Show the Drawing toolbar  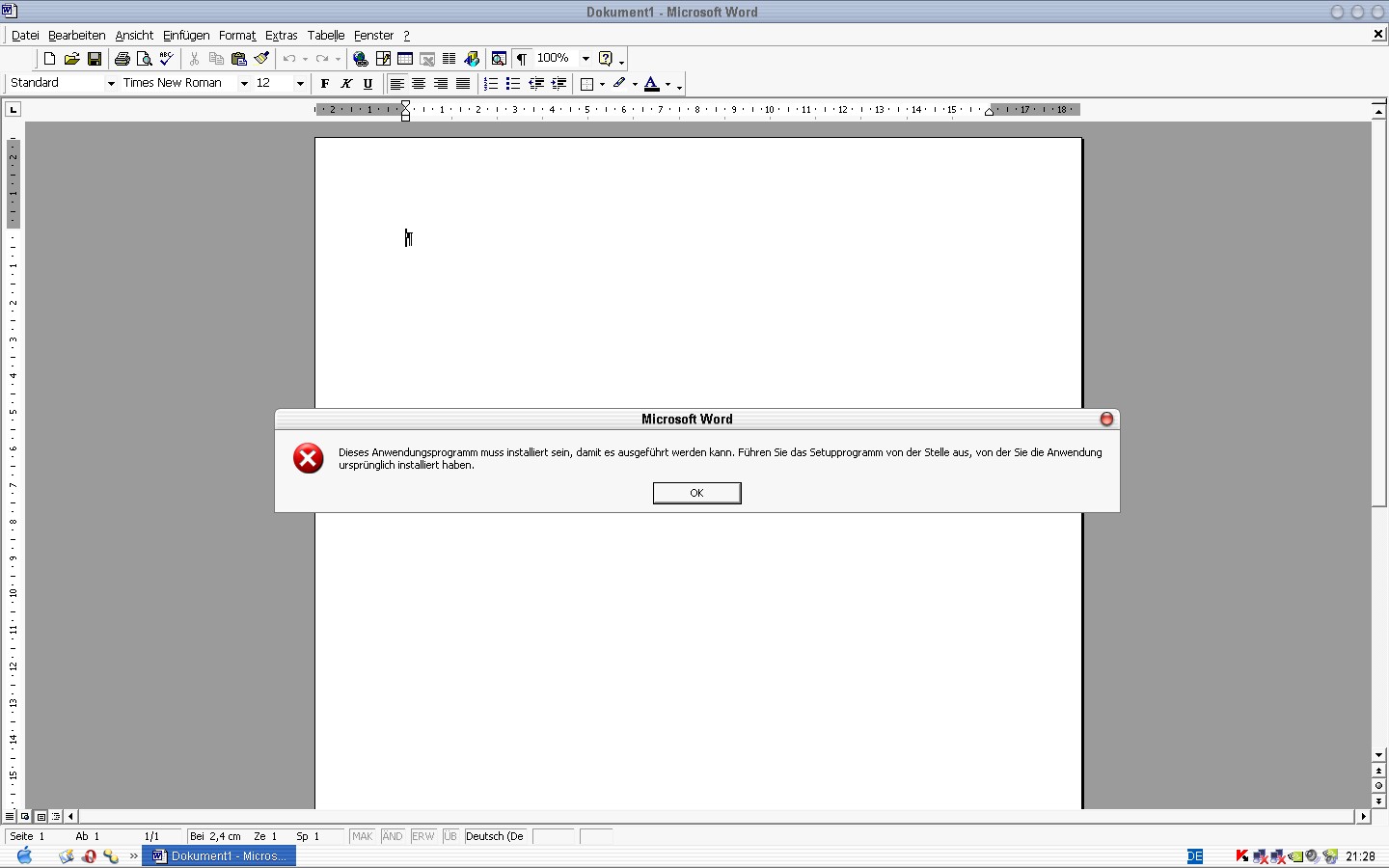[472, 59]
